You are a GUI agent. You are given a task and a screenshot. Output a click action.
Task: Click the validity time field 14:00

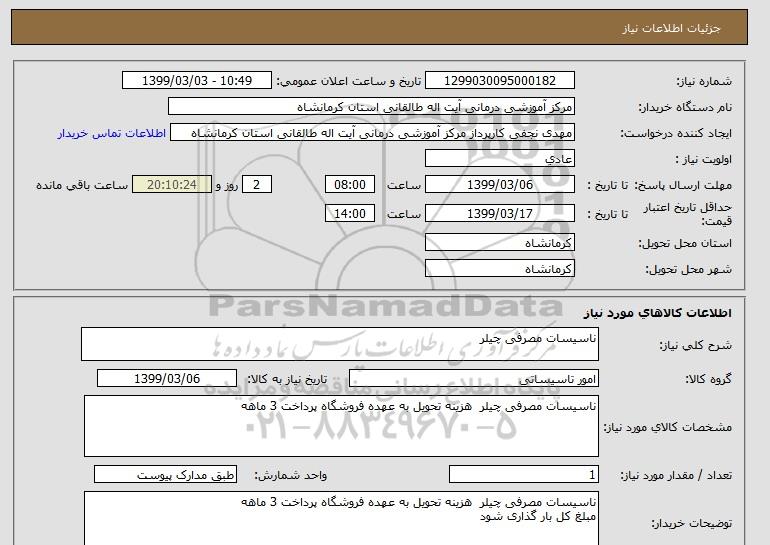pyautogui.click(x=350, y=214)
